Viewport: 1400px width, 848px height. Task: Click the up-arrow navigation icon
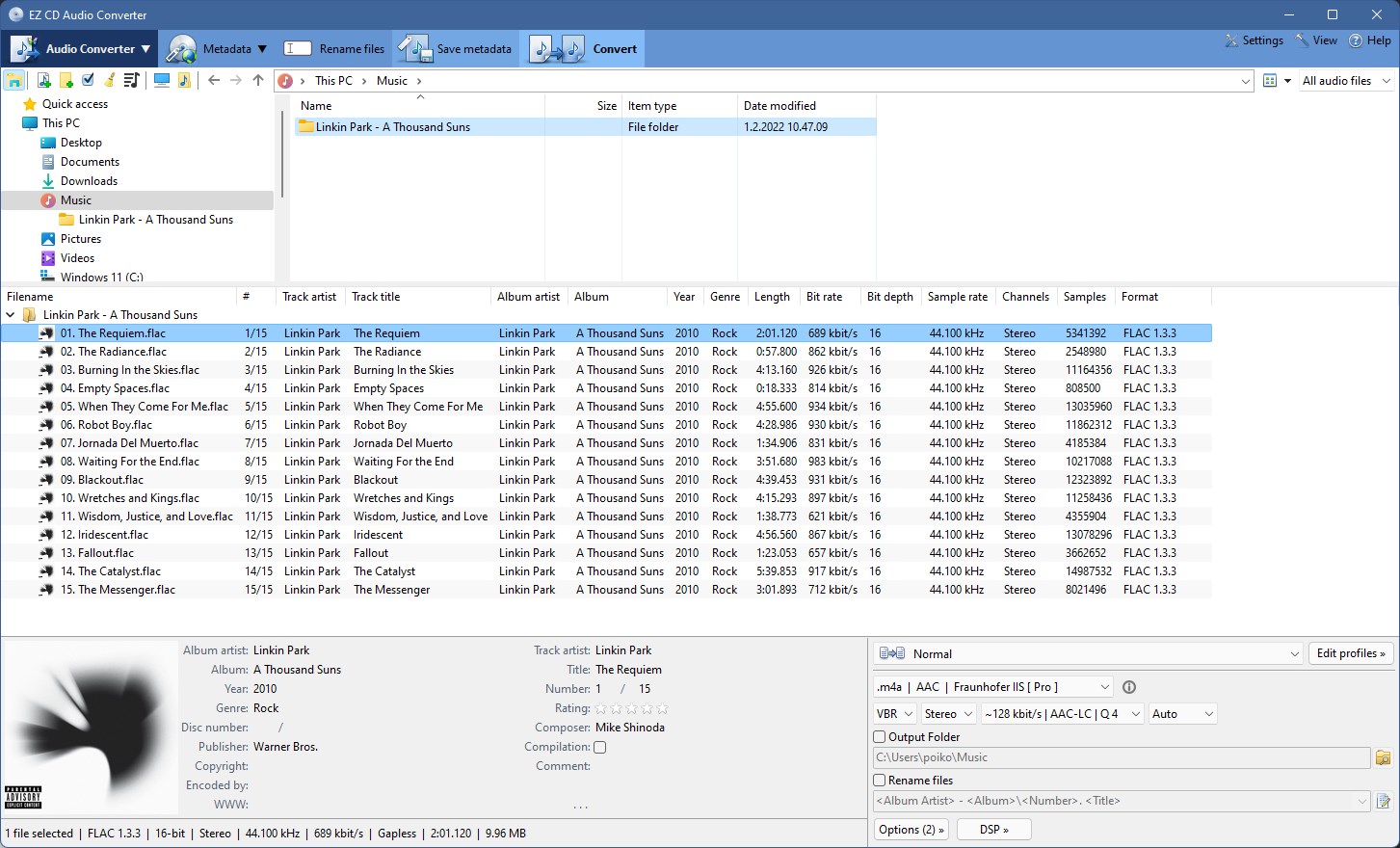257,80
